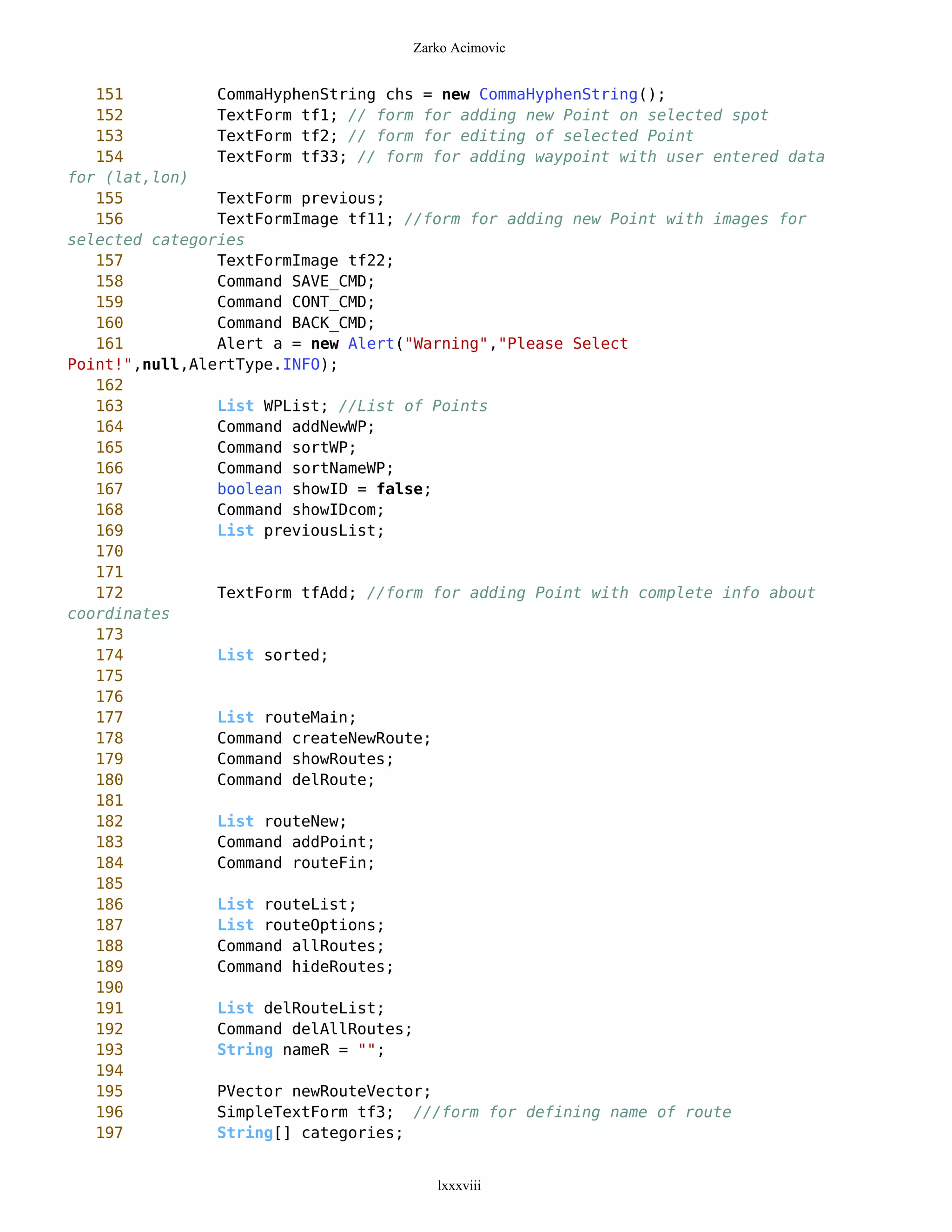Click the 'new' keyword on line 151

pos(455,94)
